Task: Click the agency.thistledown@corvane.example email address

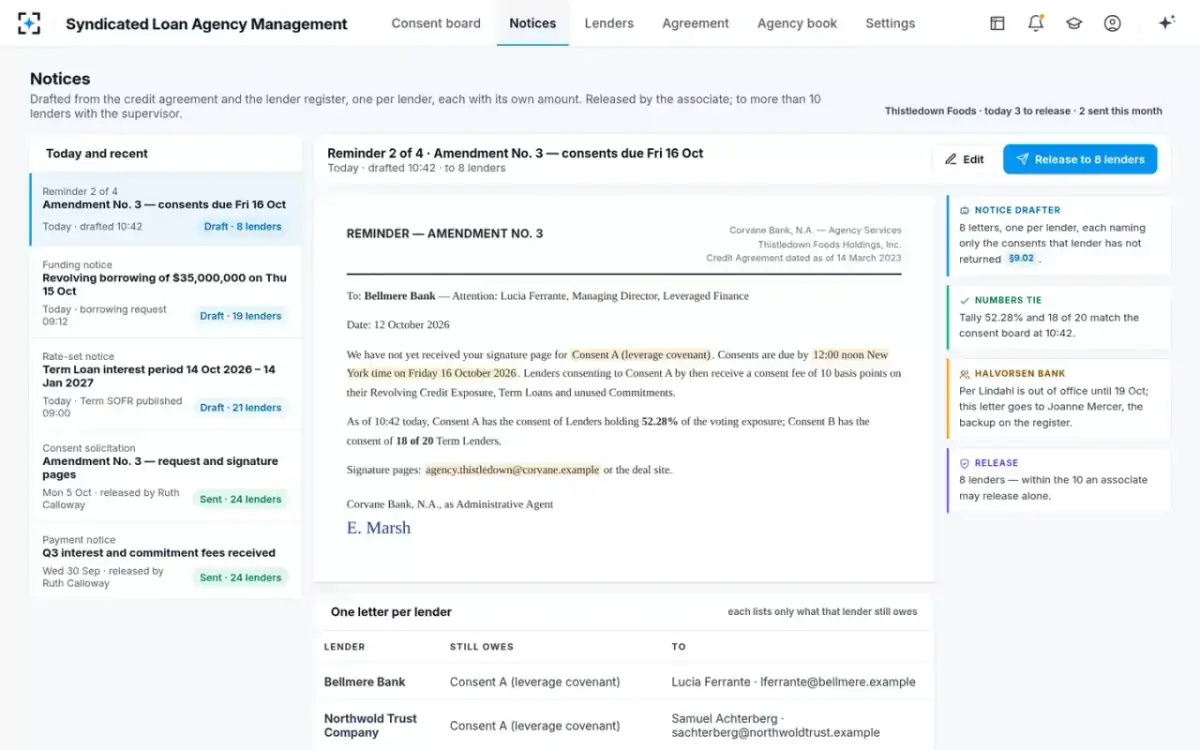Action: tap(512, 469)
